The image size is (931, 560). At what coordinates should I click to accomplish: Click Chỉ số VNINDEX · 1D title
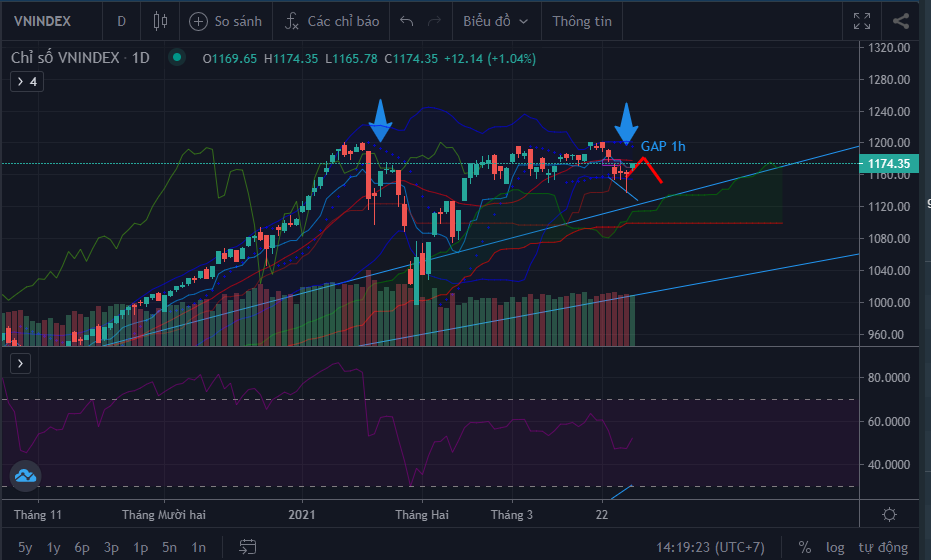(80, 58)
